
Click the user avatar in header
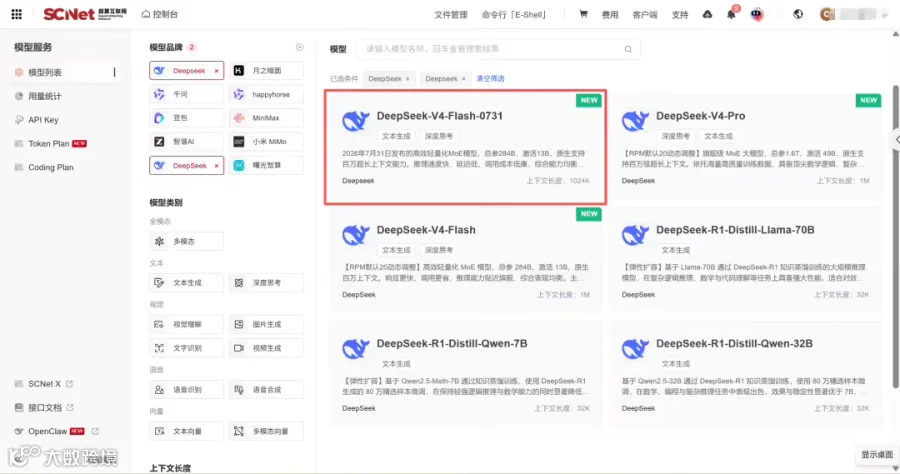pos(827,14)
